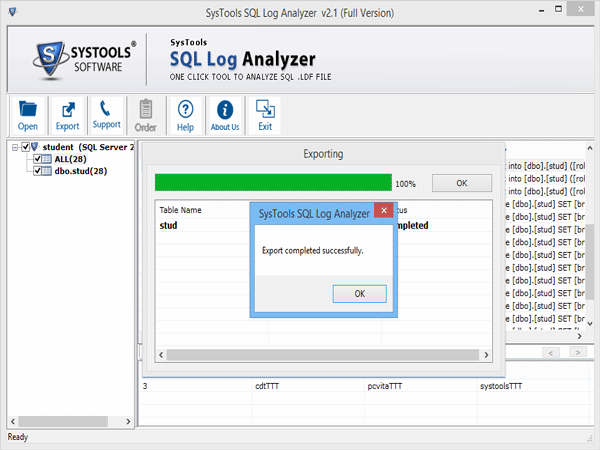
Task: Click the pcvitaTTT cell
Action: click(x=385, y=386)
